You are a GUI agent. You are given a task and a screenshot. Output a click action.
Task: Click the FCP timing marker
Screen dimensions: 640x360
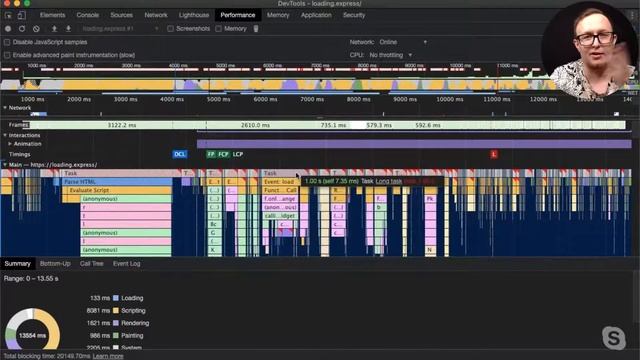coord(223,154)
